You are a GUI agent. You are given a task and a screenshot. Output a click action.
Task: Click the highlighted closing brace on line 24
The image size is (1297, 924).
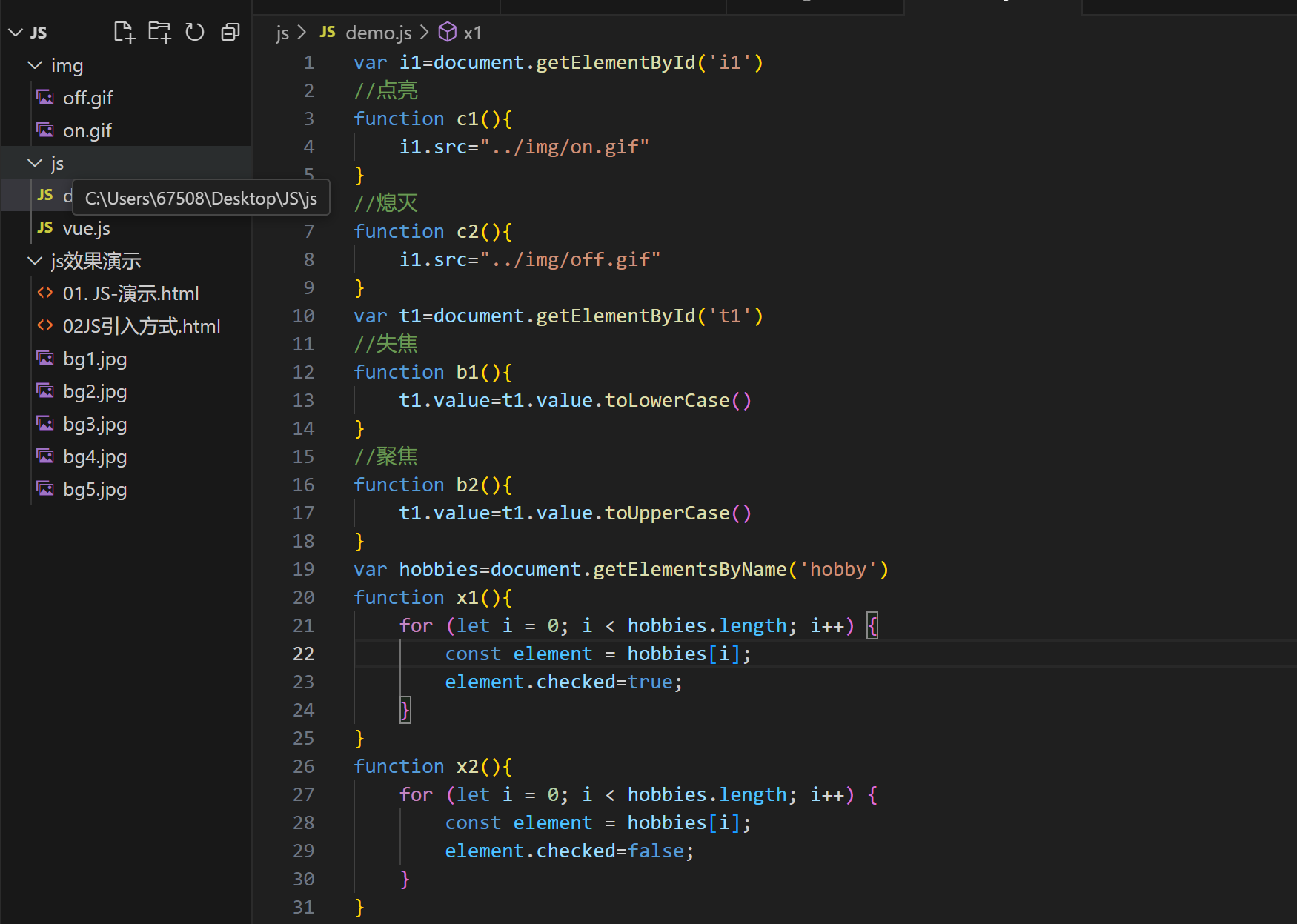point(405,710)
